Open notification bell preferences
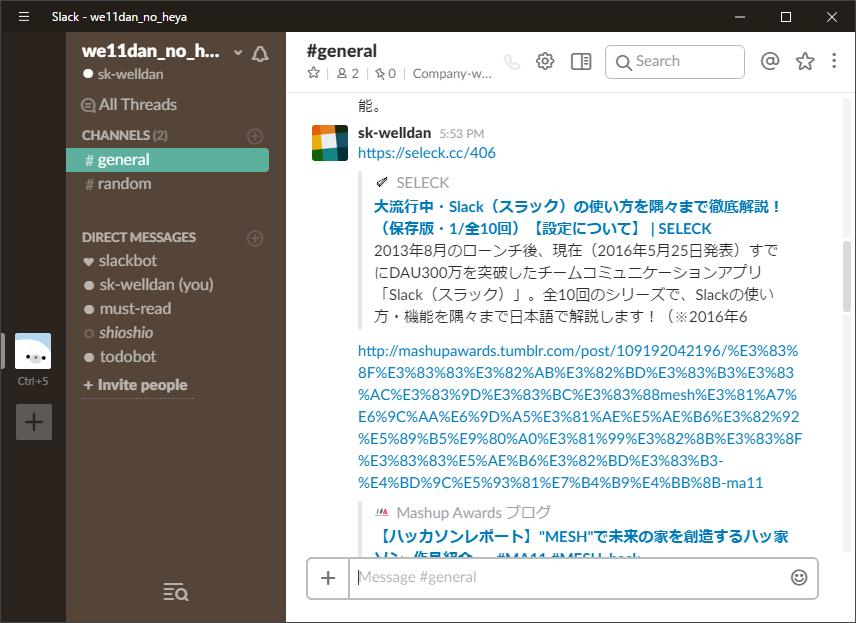The image size is (856, 623). (260, 54)
